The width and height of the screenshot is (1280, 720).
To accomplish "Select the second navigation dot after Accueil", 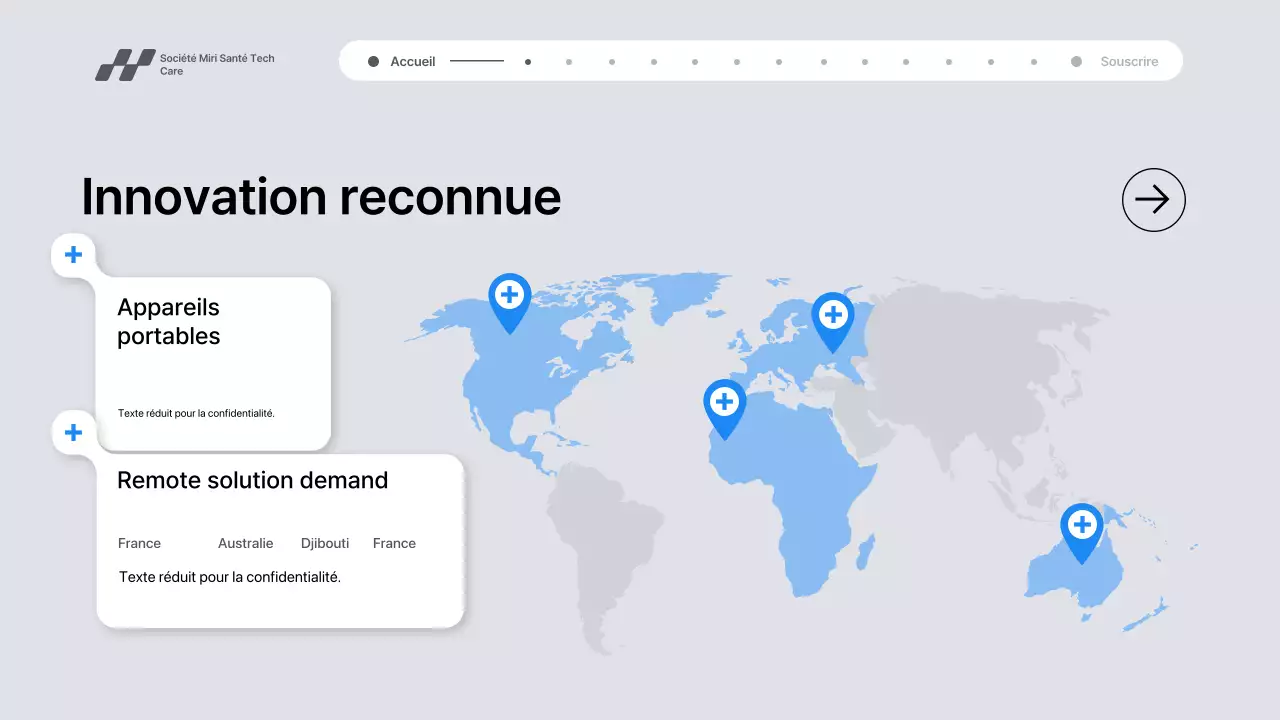I will click(x=569, y=61).
